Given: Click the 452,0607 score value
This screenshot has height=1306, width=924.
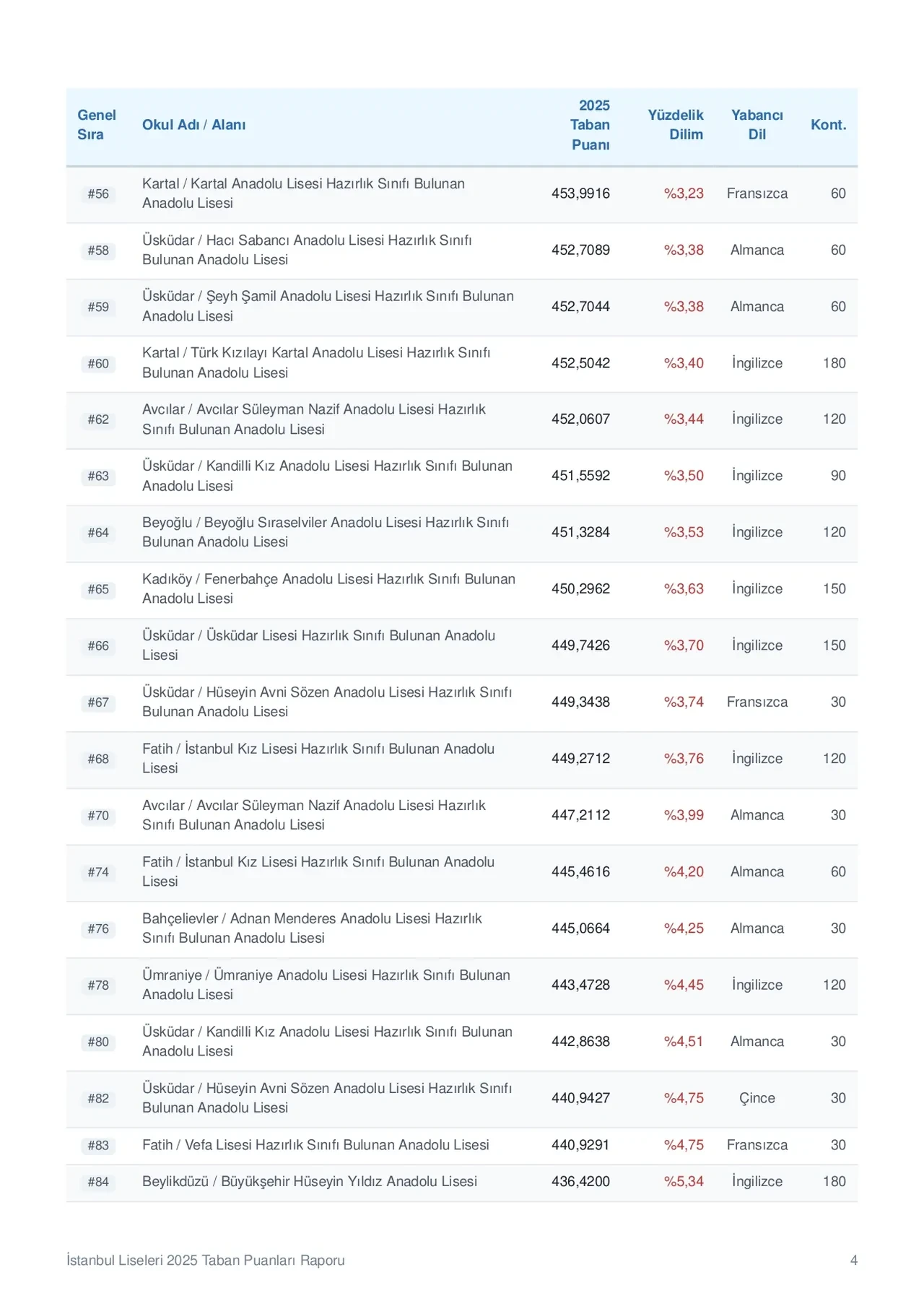Looking at the screenshot, I should pos(580,419).
